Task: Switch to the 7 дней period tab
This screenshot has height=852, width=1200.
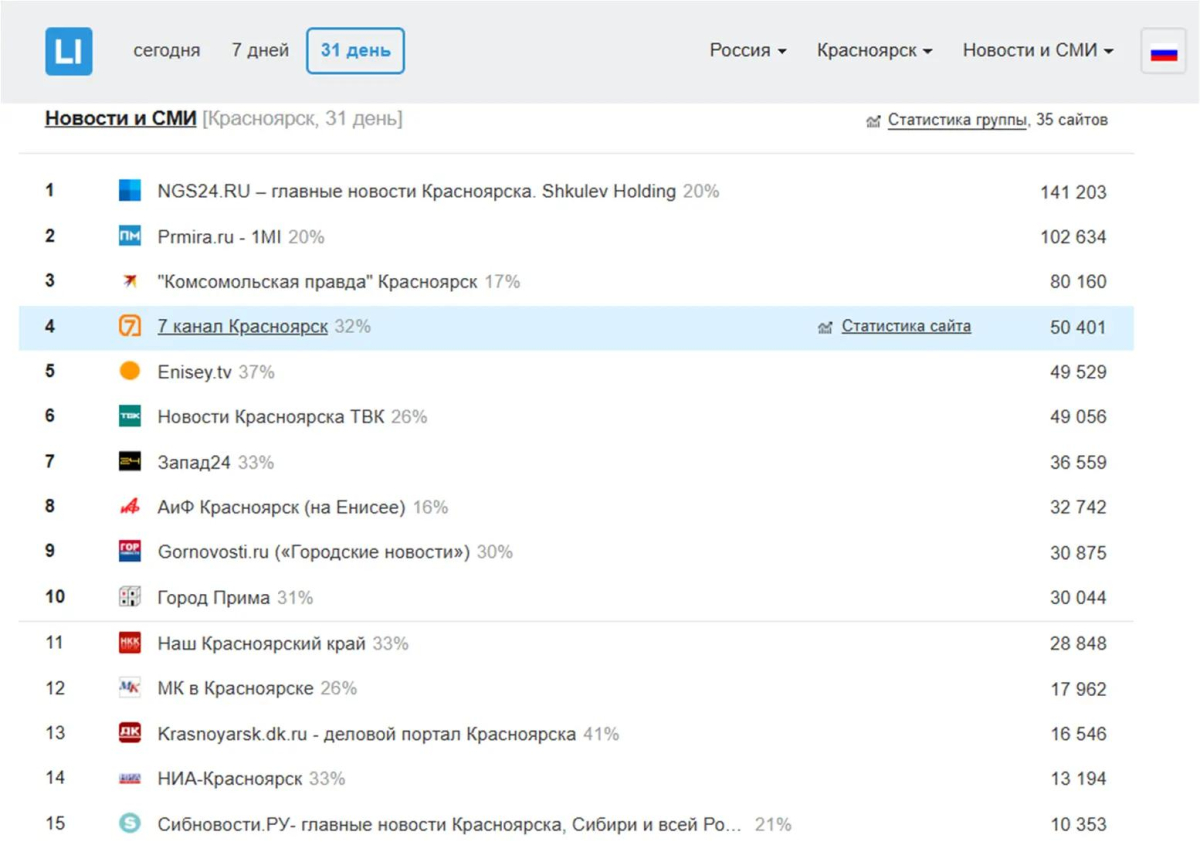Action: 260,50
